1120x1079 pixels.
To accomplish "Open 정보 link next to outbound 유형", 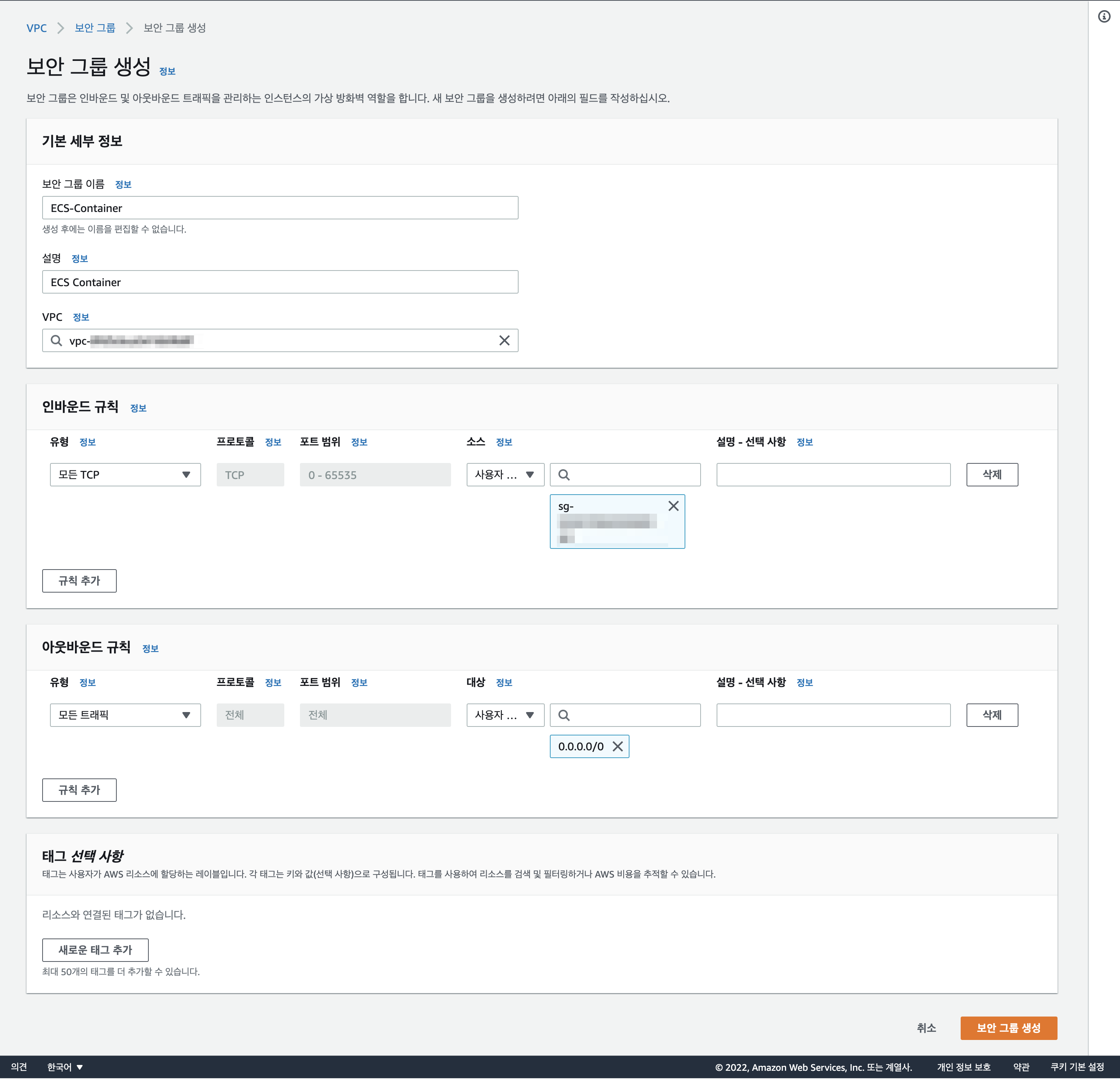I will (x=87, y=683).
